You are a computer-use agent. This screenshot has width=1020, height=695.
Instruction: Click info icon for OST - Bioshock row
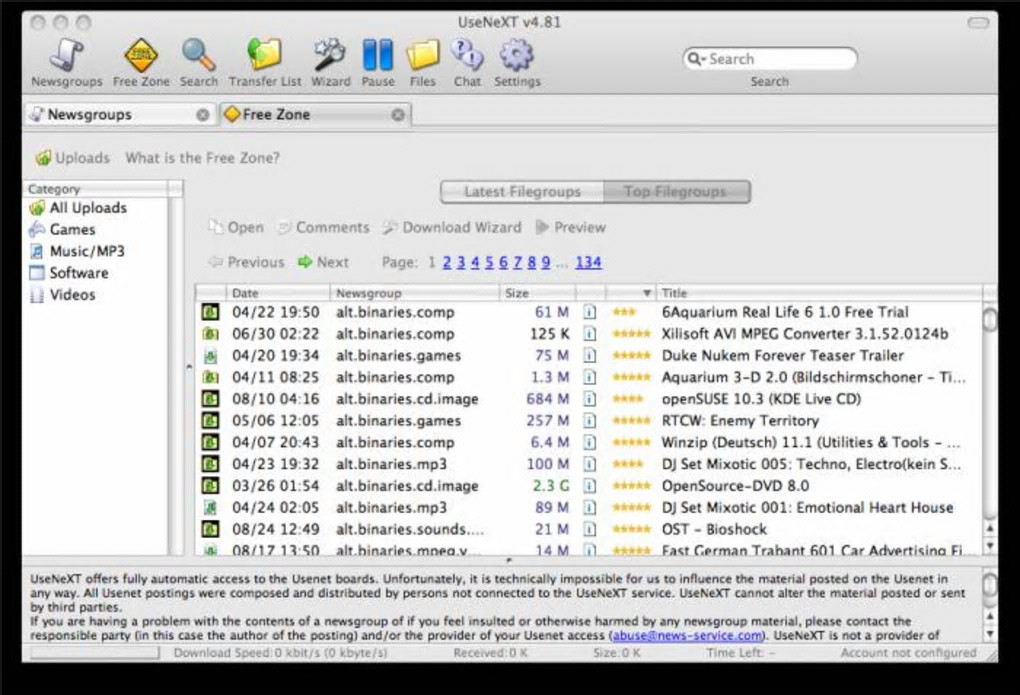[589, 530]
